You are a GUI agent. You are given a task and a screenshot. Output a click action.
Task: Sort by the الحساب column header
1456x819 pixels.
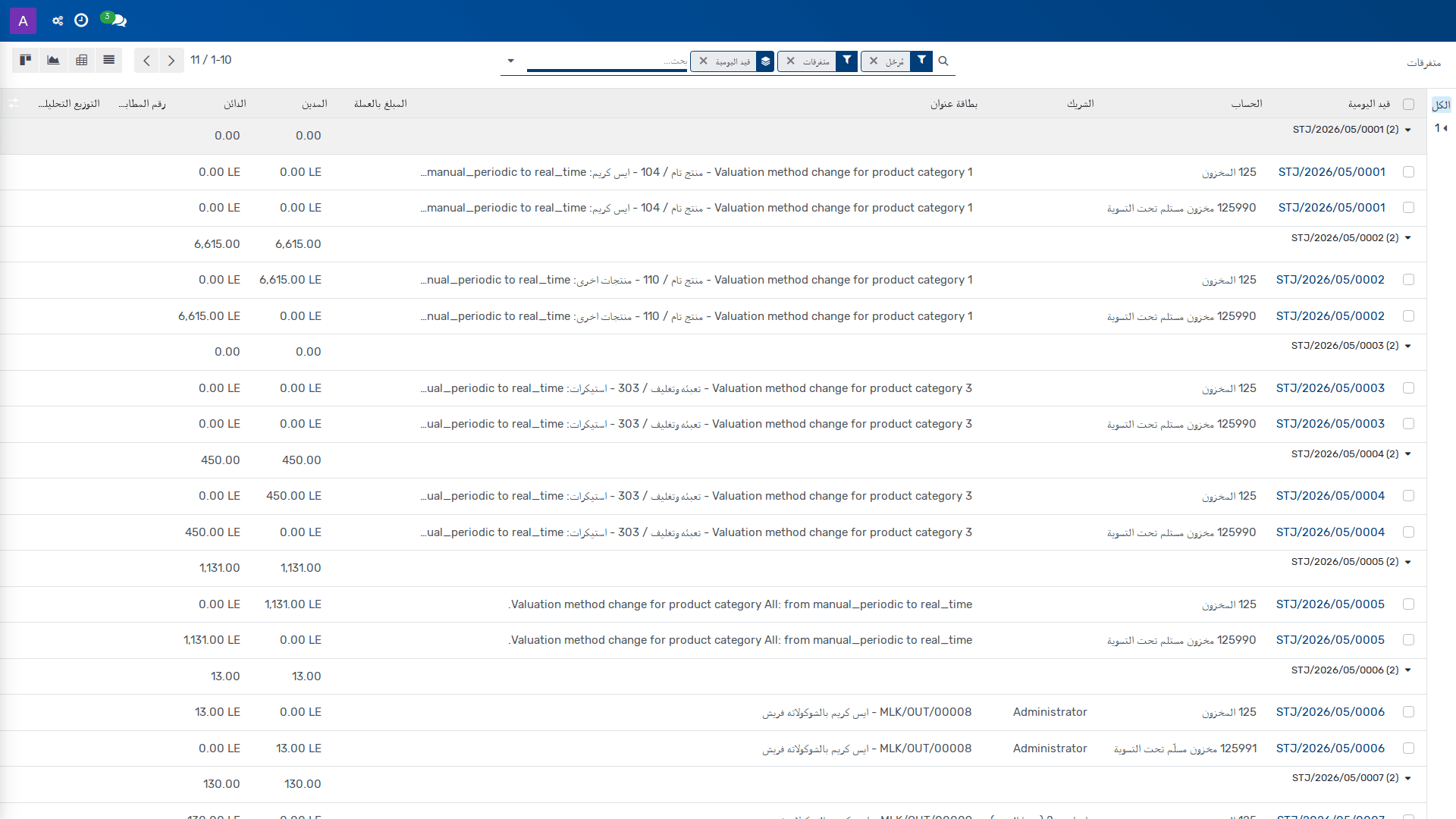[1247, 104]
